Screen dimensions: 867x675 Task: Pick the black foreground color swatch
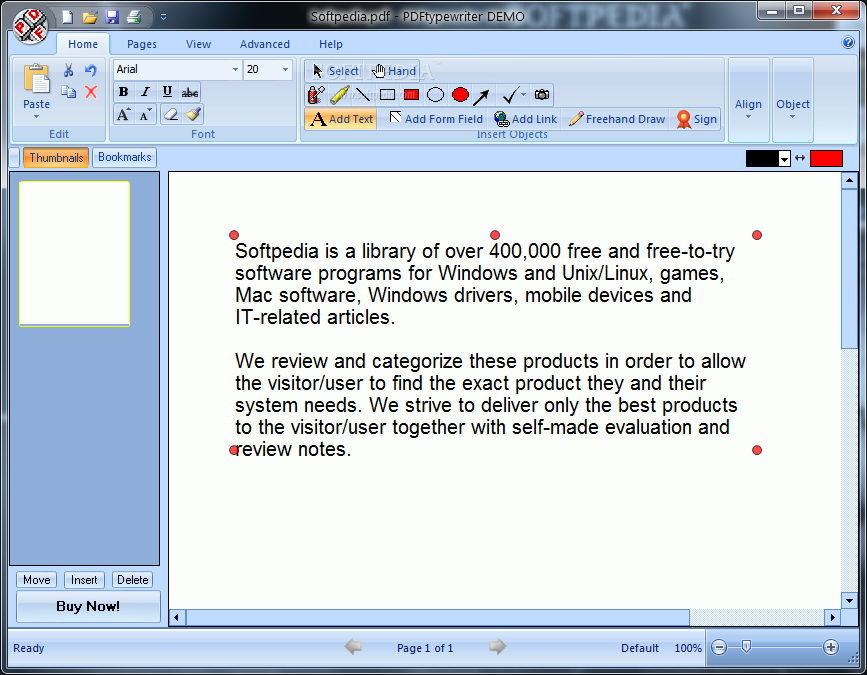[762, 159]
